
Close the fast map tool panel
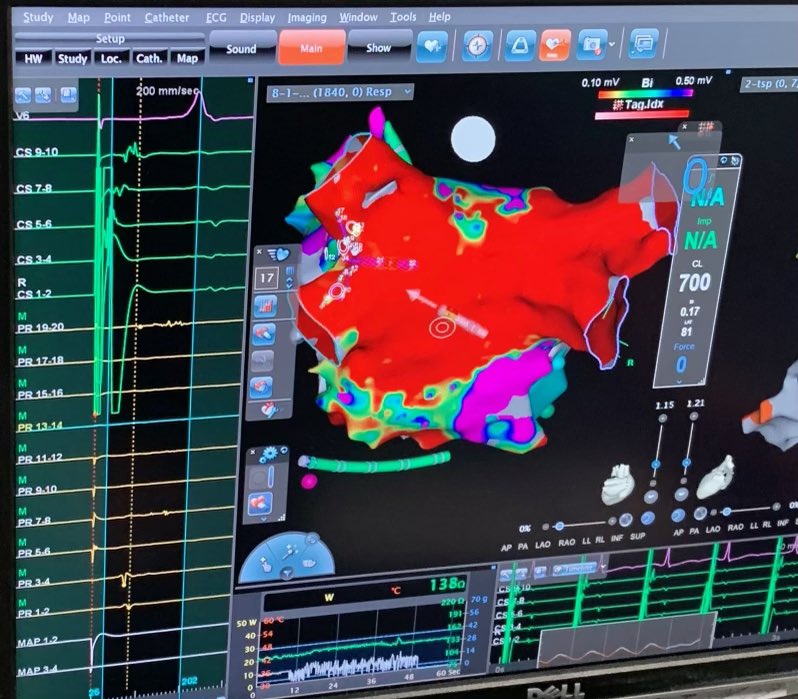(x=259, y=251)
